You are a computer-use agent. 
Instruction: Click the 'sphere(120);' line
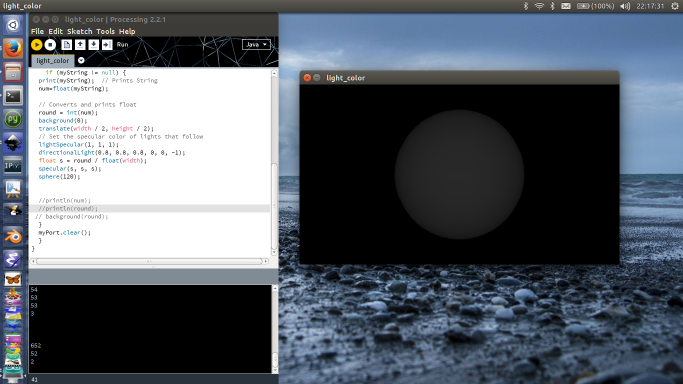point(59,176)
